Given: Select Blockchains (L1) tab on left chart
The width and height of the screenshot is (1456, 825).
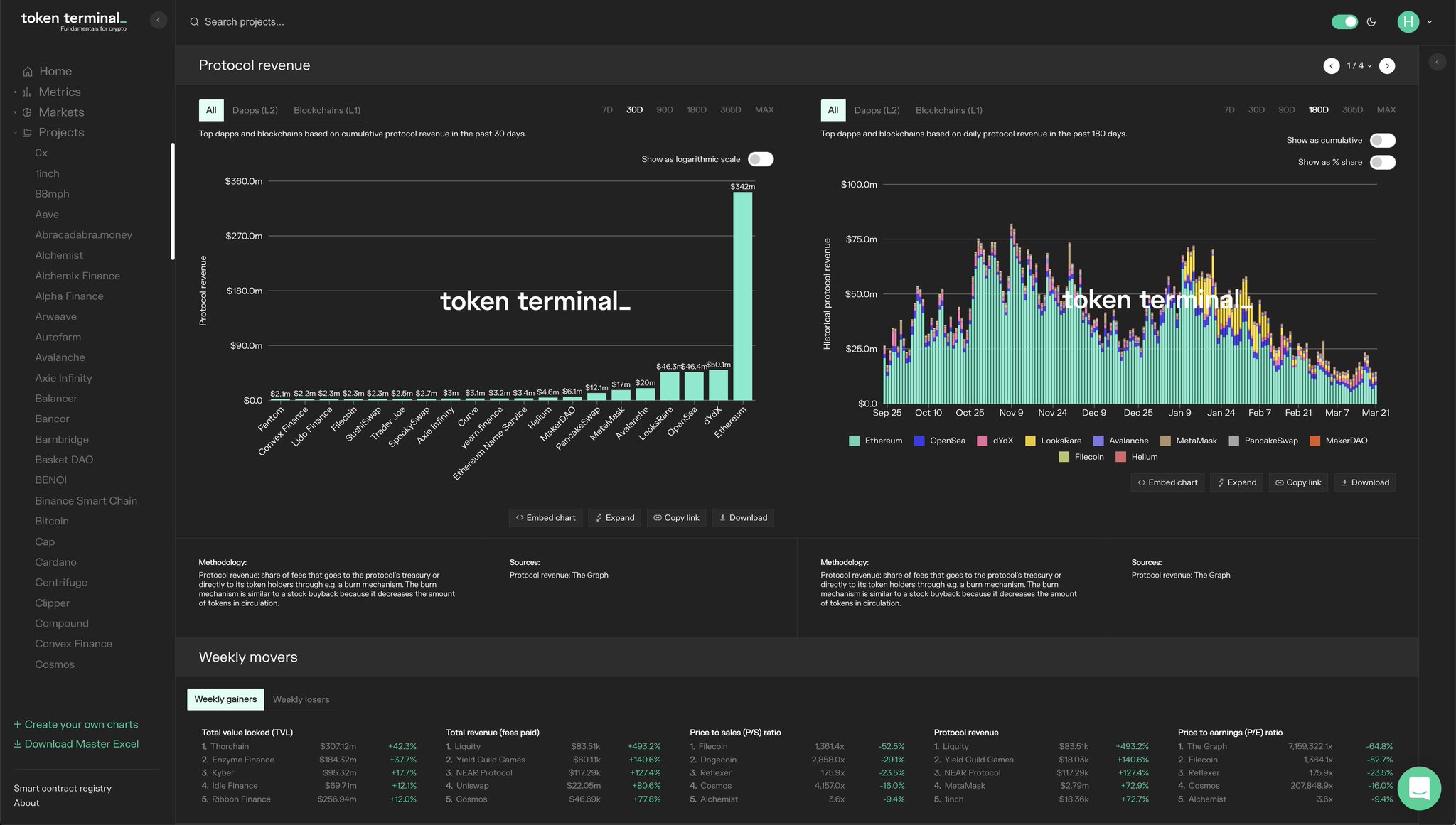Looking at the screenshot, I should [x=327, y=110].
